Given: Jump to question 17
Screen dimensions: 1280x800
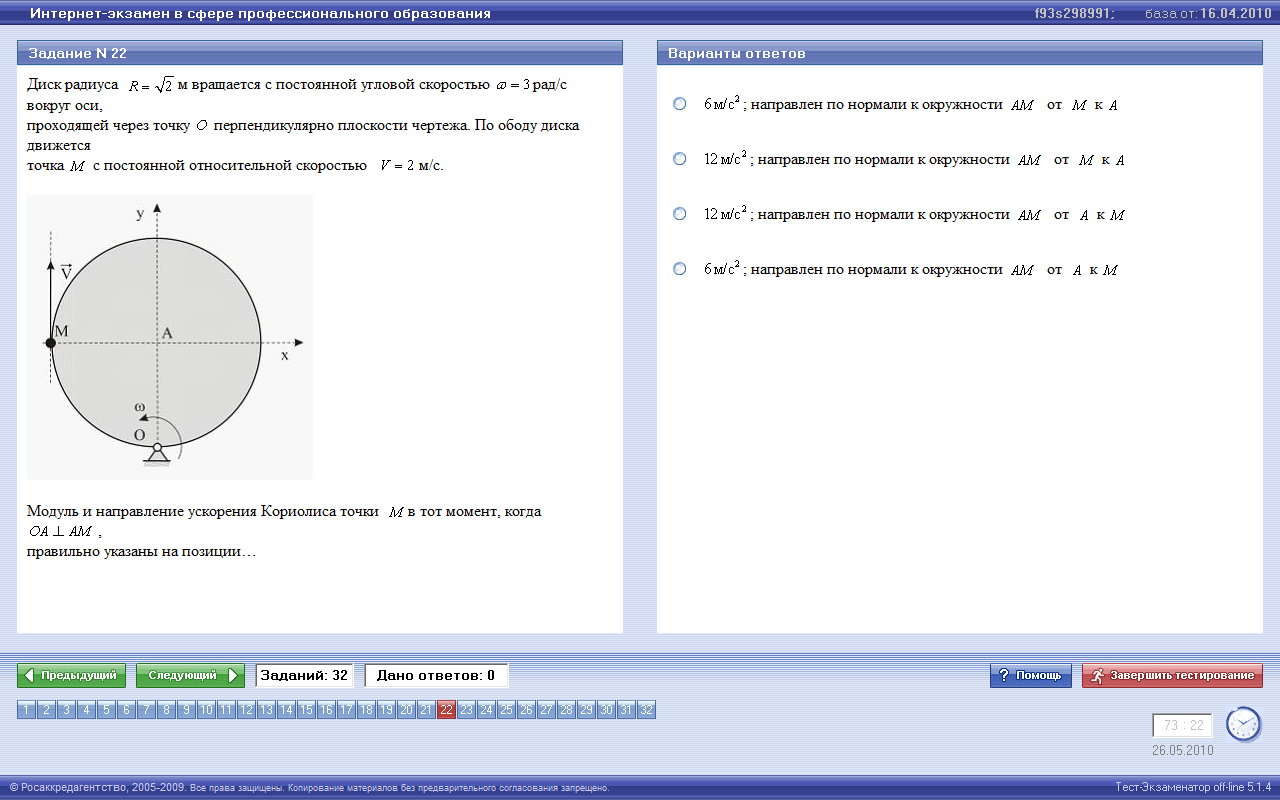Looking at the screenshot, I should coord(347,710).
